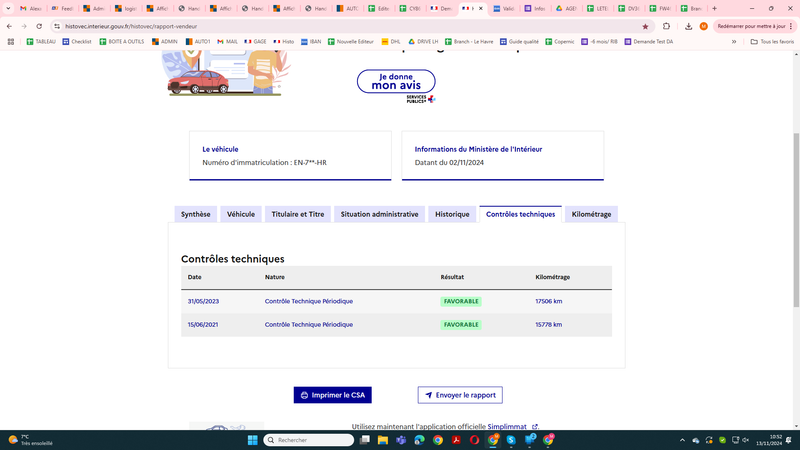The height and width of the screenshot is (450, 800).
Task: Open the Guide qualité bookmark
Action: 519,42
